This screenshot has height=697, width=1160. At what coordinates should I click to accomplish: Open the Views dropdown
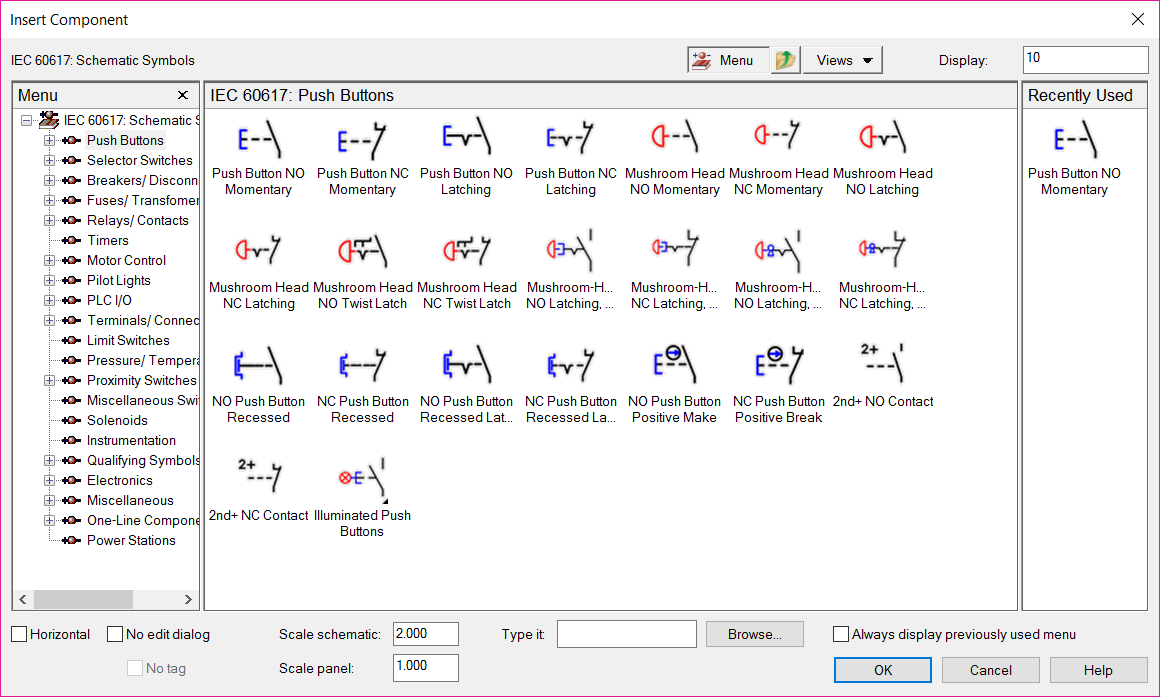pyautogui.click(x=843, y=60)
